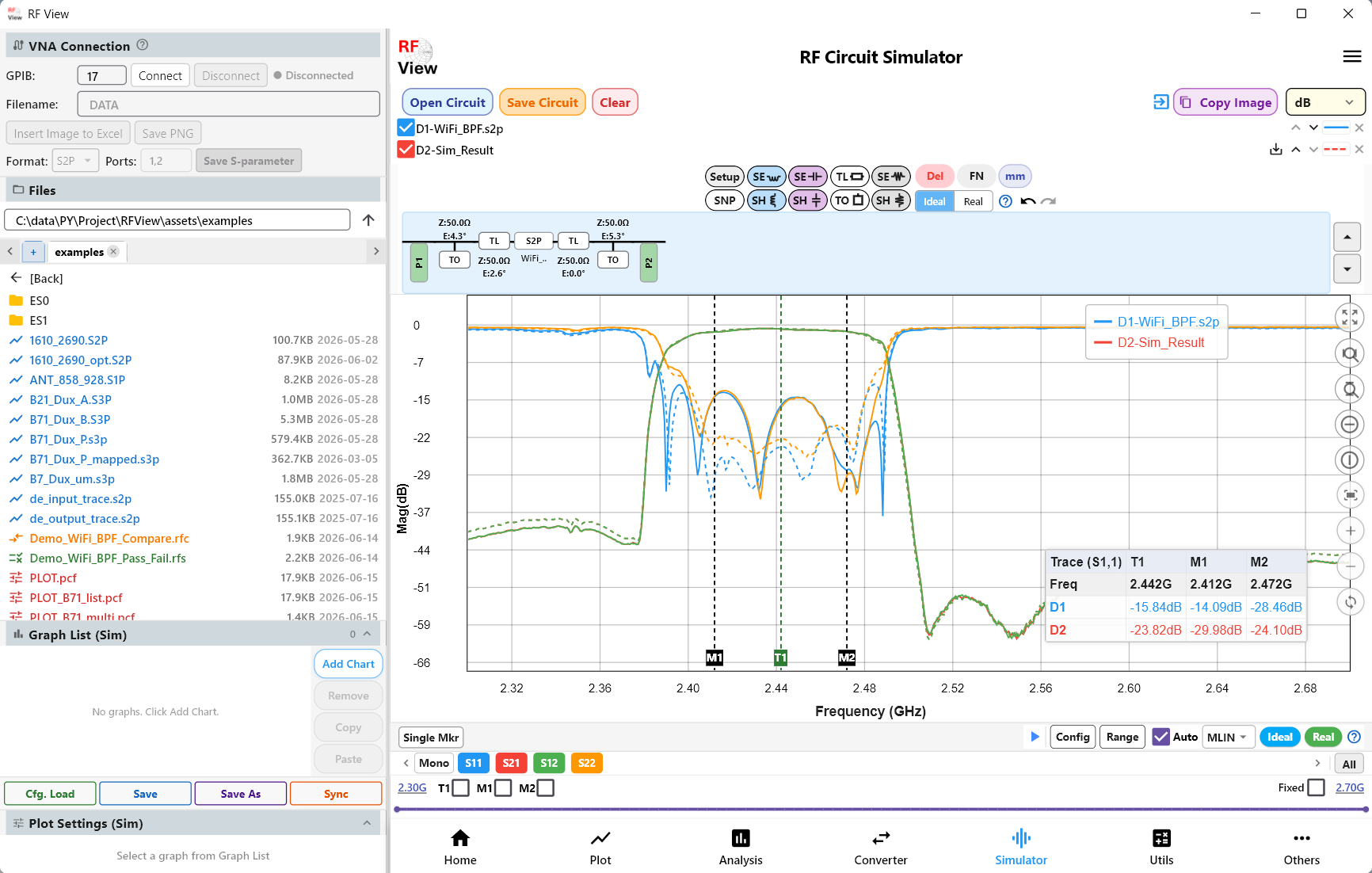Screen dimensions: 1372x873
Task: Open the dB unit dropdown
Action: coord(1325,102)
